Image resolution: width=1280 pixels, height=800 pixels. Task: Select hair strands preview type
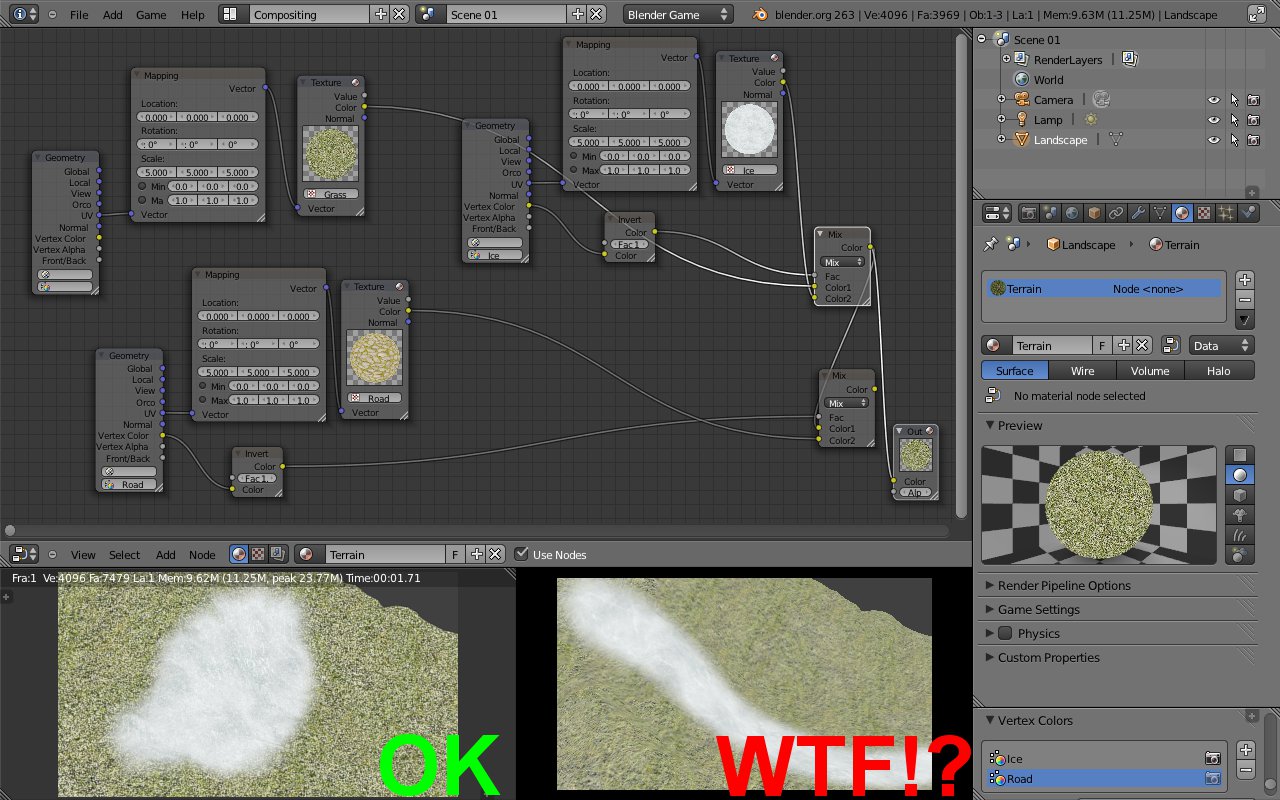1240,535
